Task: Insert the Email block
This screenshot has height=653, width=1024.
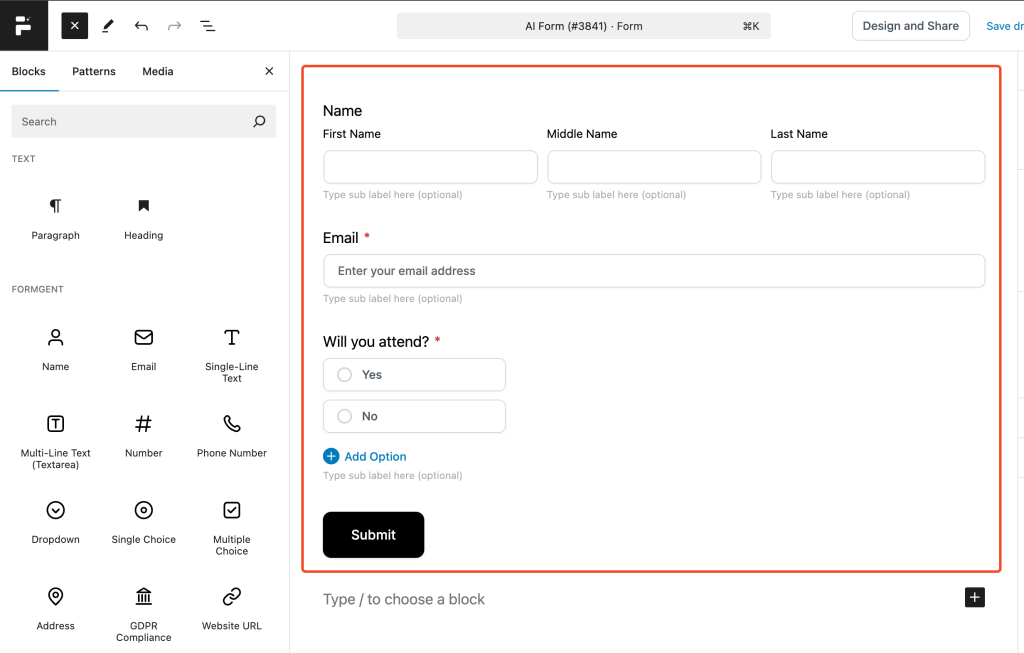Action: pyautogui.click(x=144, y=349)
